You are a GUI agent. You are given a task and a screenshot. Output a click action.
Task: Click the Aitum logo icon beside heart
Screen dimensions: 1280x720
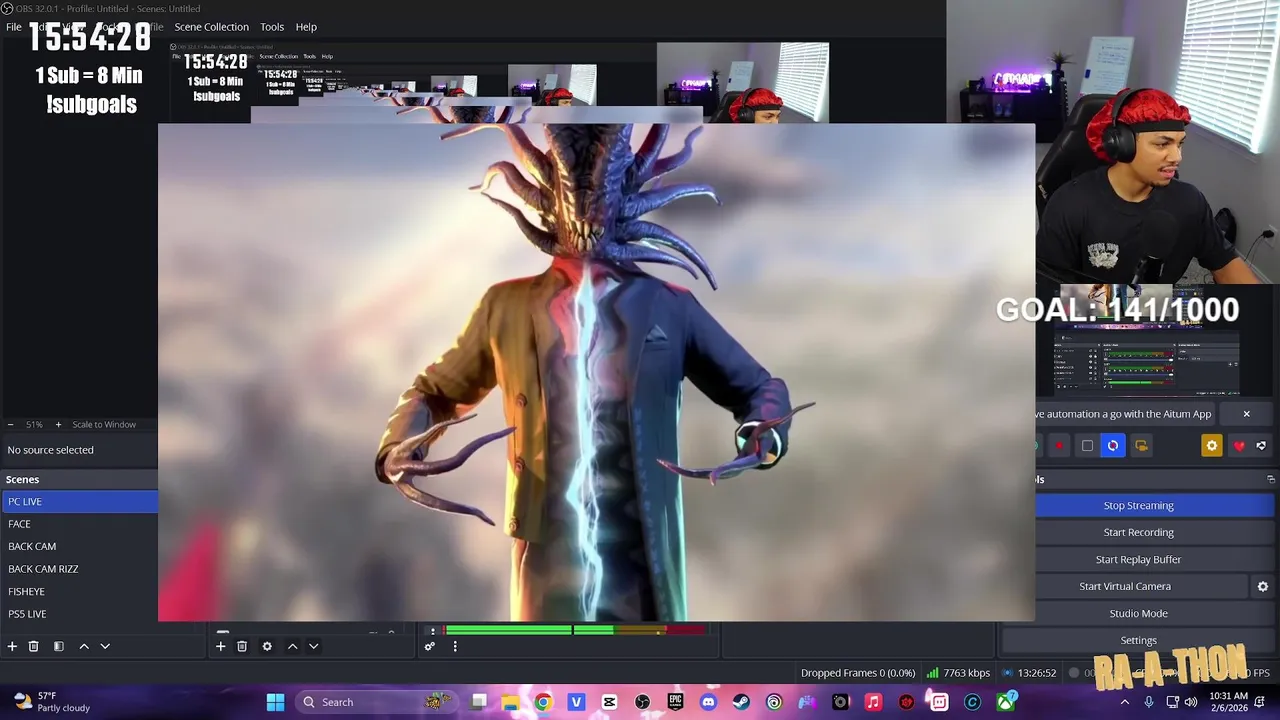click(x=1261, y=446)
